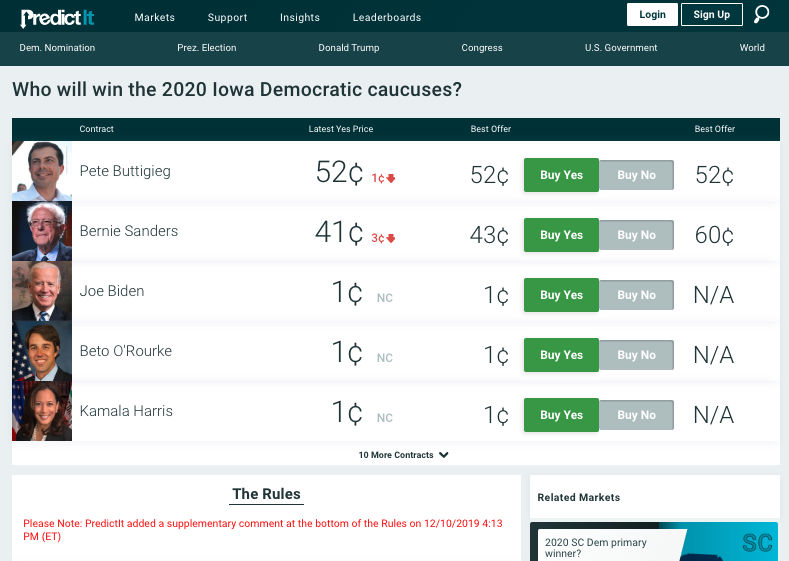This screenshot has height=561, width=789.
Task: Click Joe Biden's photo thumbnail
Action: [x=42, y=291]
